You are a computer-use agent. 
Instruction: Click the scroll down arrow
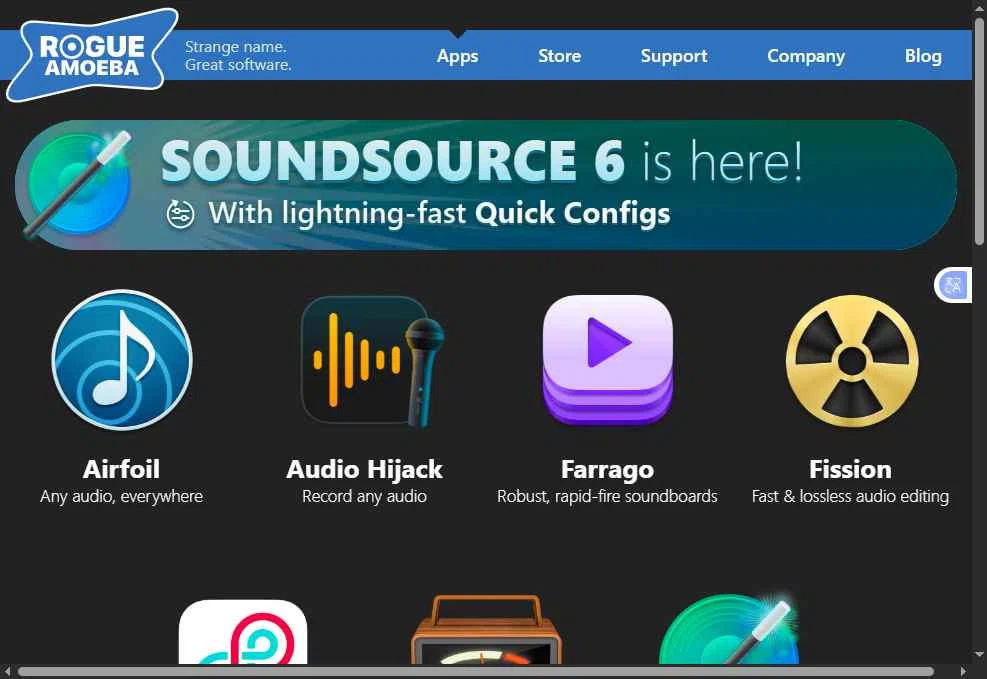[979, 656]
